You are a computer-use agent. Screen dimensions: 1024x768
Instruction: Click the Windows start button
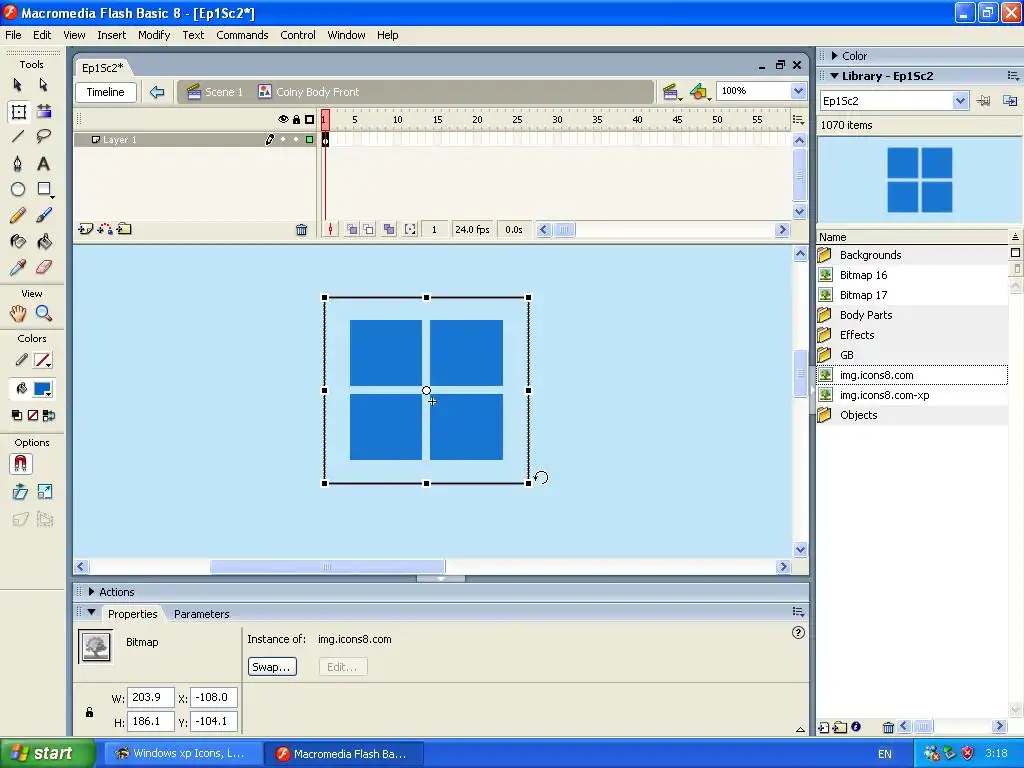click(x=48, y=754)
